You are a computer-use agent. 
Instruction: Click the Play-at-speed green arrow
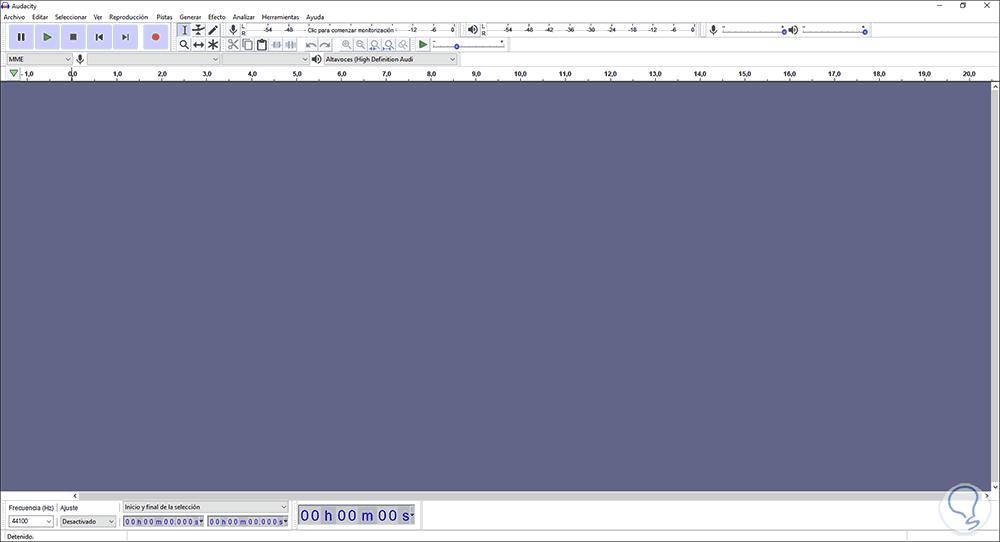pos(423,45)
